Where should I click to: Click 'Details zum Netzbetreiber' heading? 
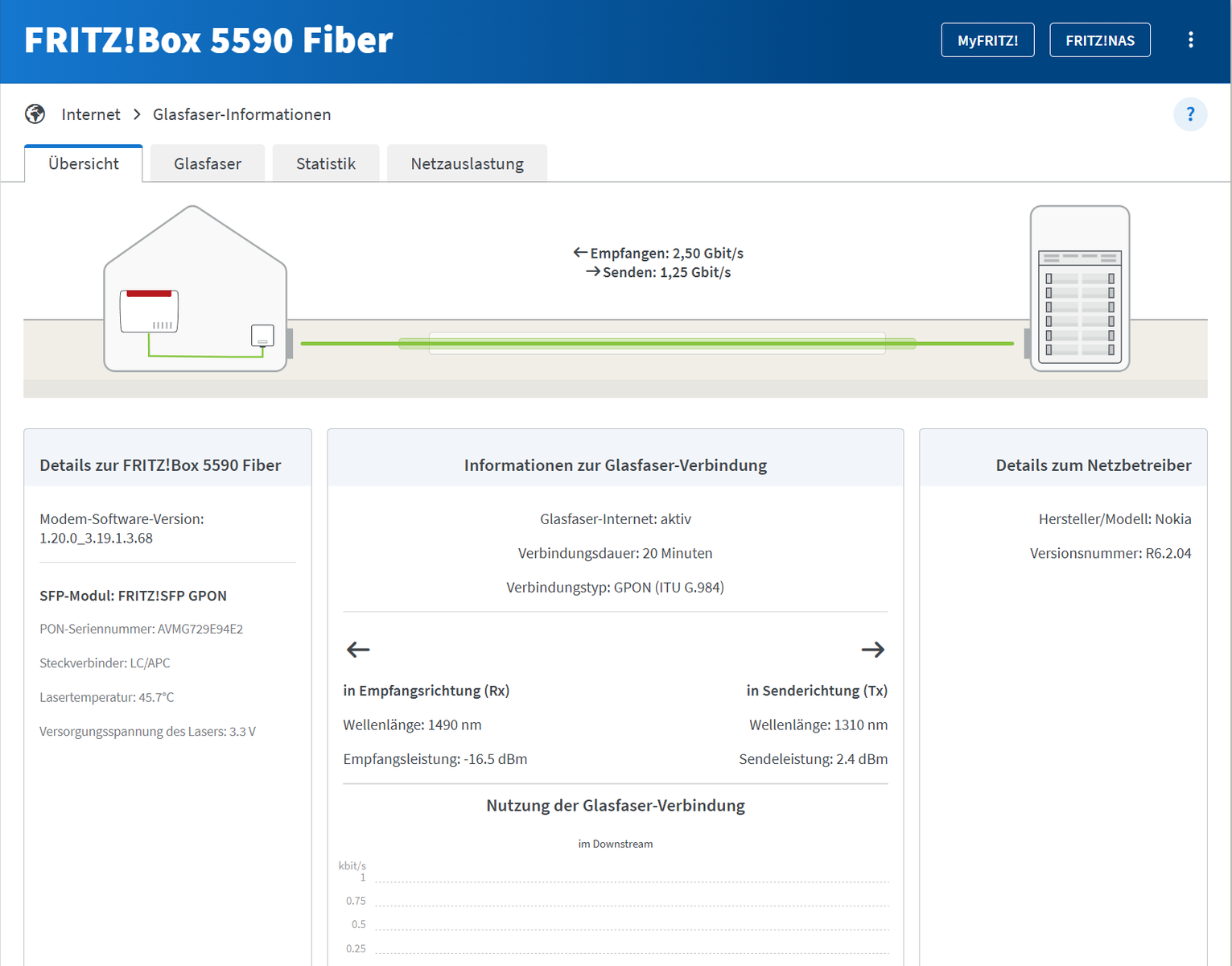(1094, 465)
